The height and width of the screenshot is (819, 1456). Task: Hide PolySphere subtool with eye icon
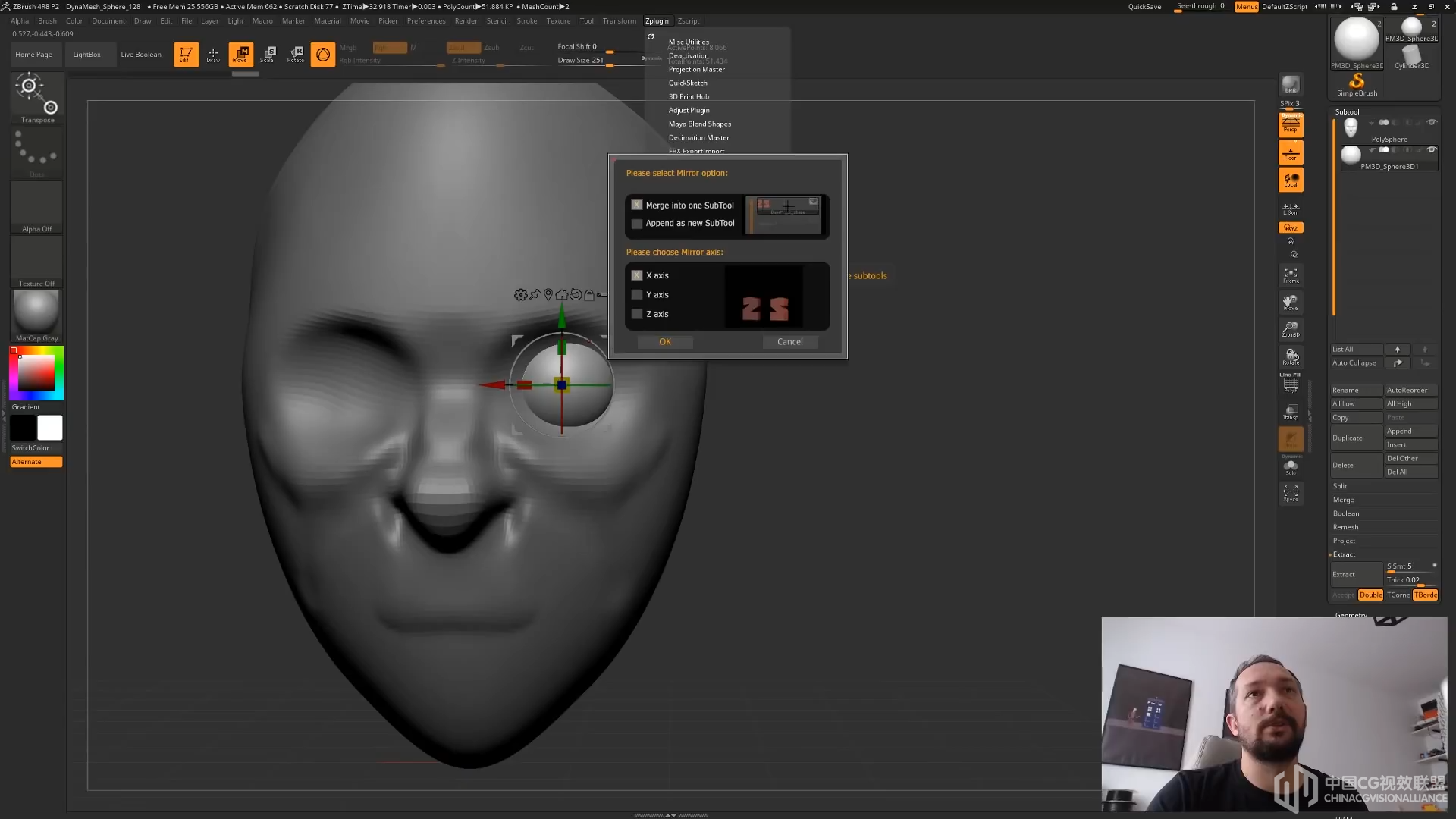1432,122
